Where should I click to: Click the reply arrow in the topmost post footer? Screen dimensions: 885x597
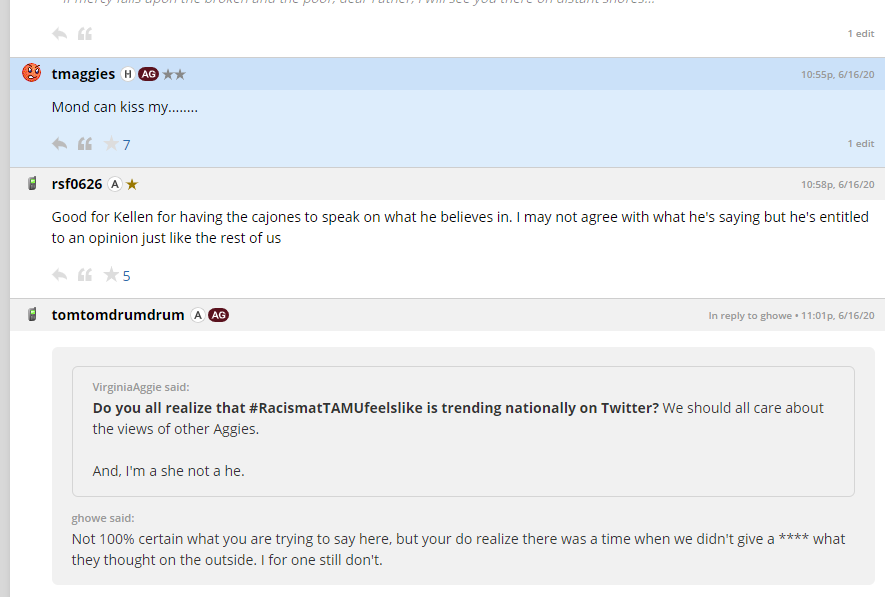click(x=60, y=34)
